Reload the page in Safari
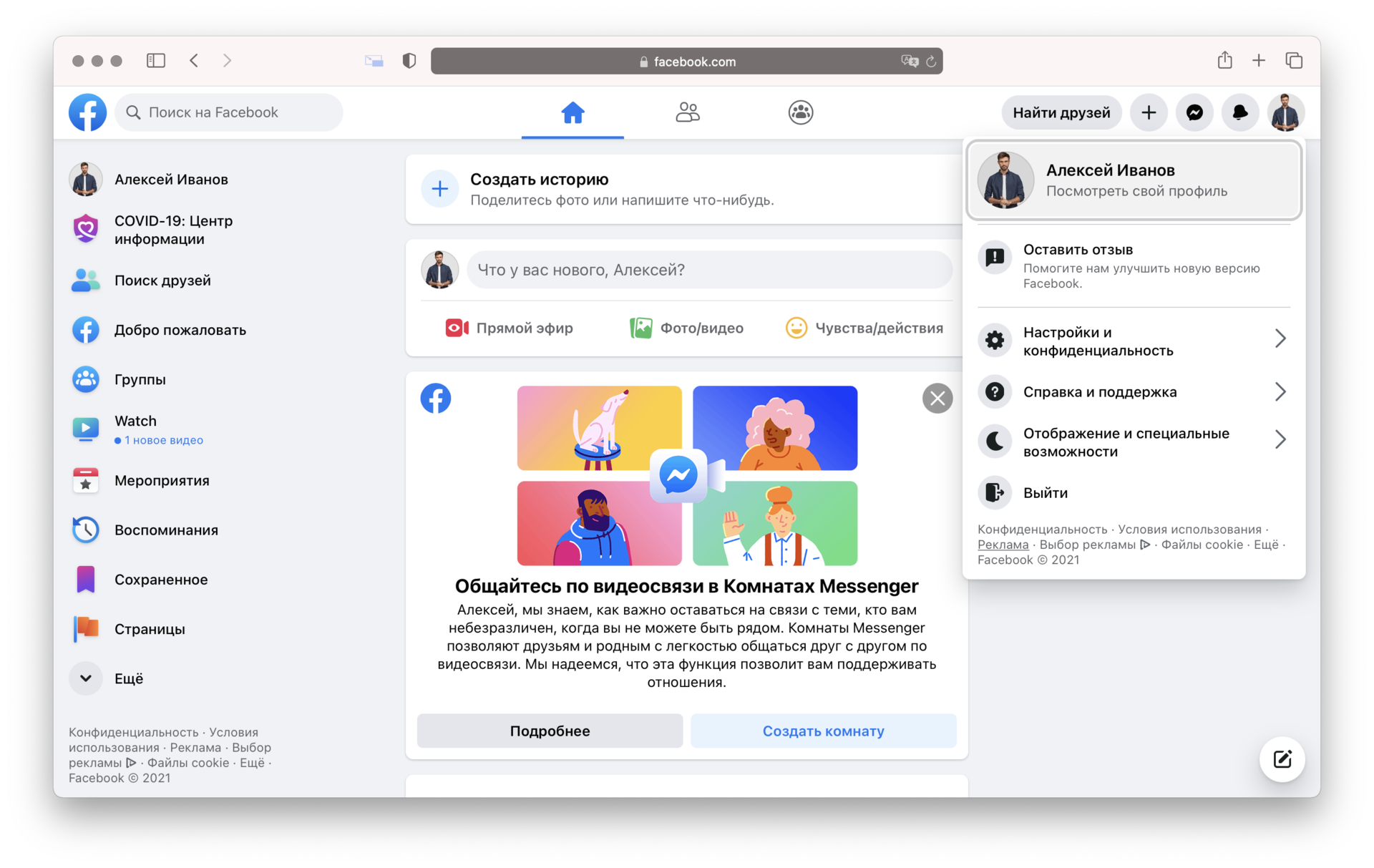Image resolution: width=1374 pixels, height=868 pixels. point(931,62)
